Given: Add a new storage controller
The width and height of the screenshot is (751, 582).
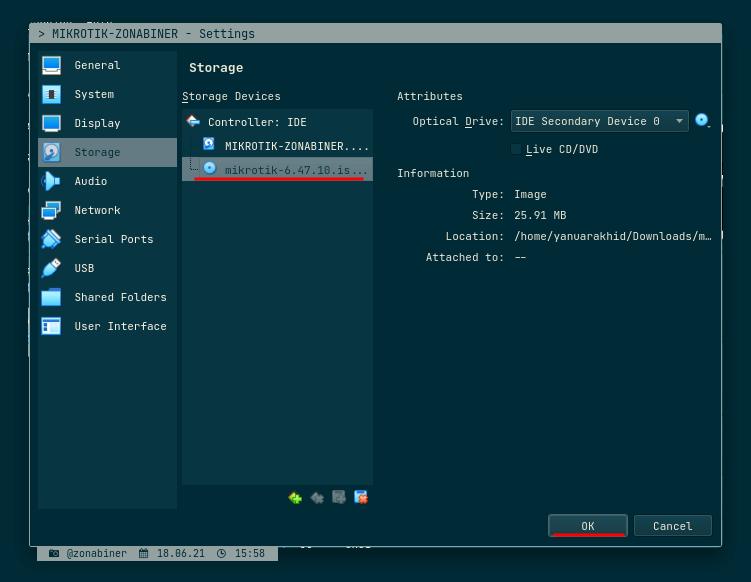Looking at the screenshot, I should click(295, 498).
